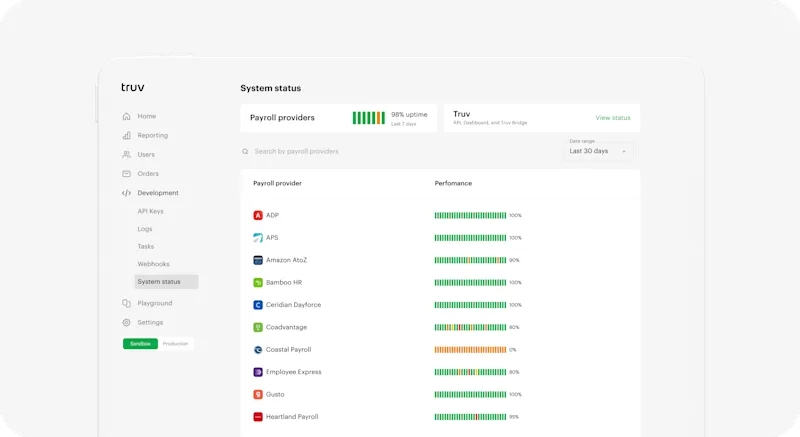Click the Development code brackets icon
The height and width of the screenshot is (437, 800).
(127, 193)
